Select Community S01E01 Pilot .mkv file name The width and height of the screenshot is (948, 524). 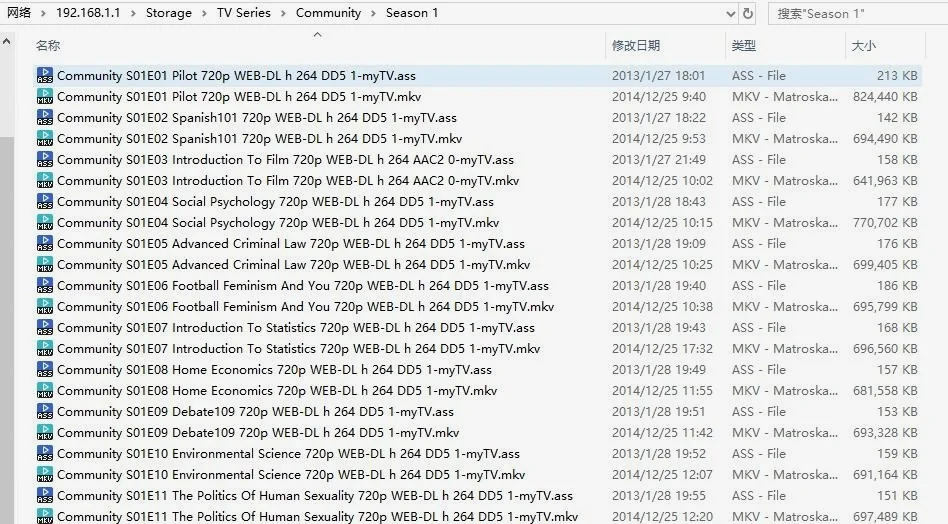click(x=239, y=97)
